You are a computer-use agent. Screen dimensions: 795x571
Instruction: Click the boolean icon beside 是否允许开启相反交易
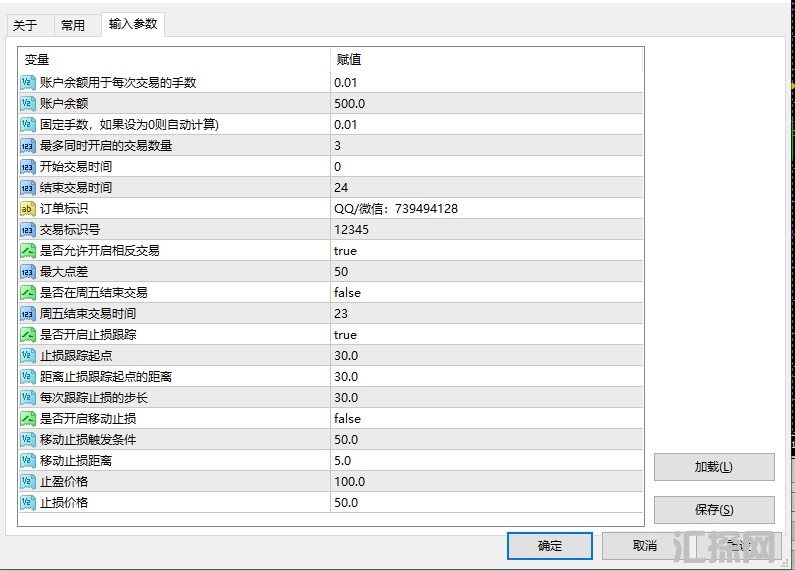coord(28,251)
